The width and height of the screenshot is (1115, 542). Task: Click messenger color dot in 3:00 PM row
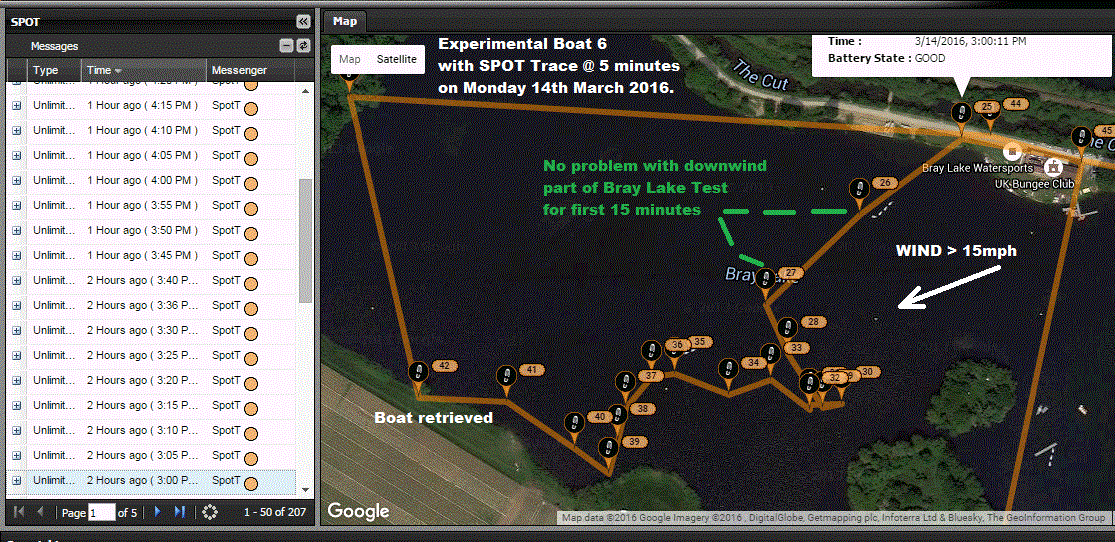(250, 484)
